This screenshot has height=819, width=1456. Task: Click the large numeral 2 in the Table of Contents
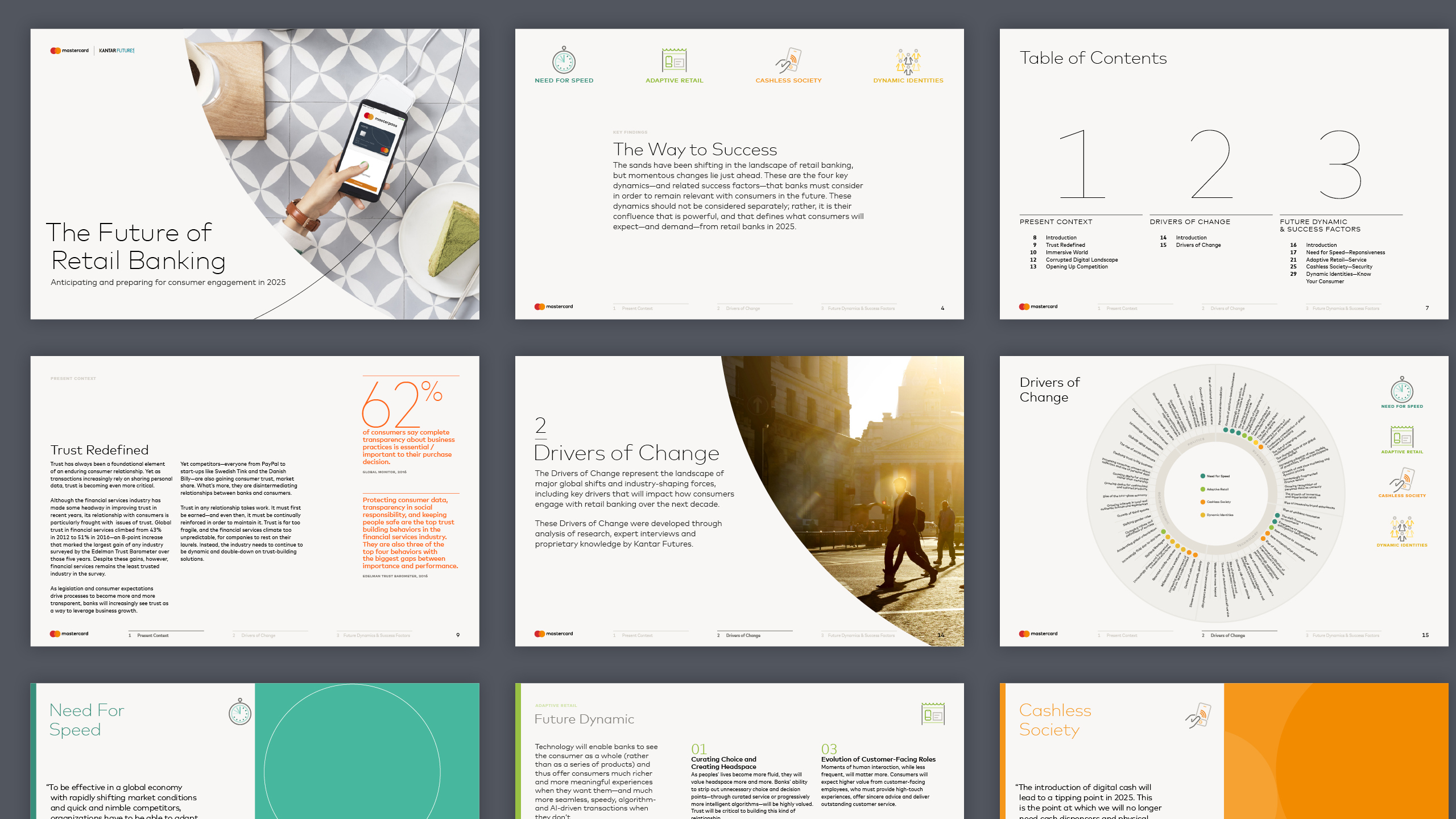1211,164
